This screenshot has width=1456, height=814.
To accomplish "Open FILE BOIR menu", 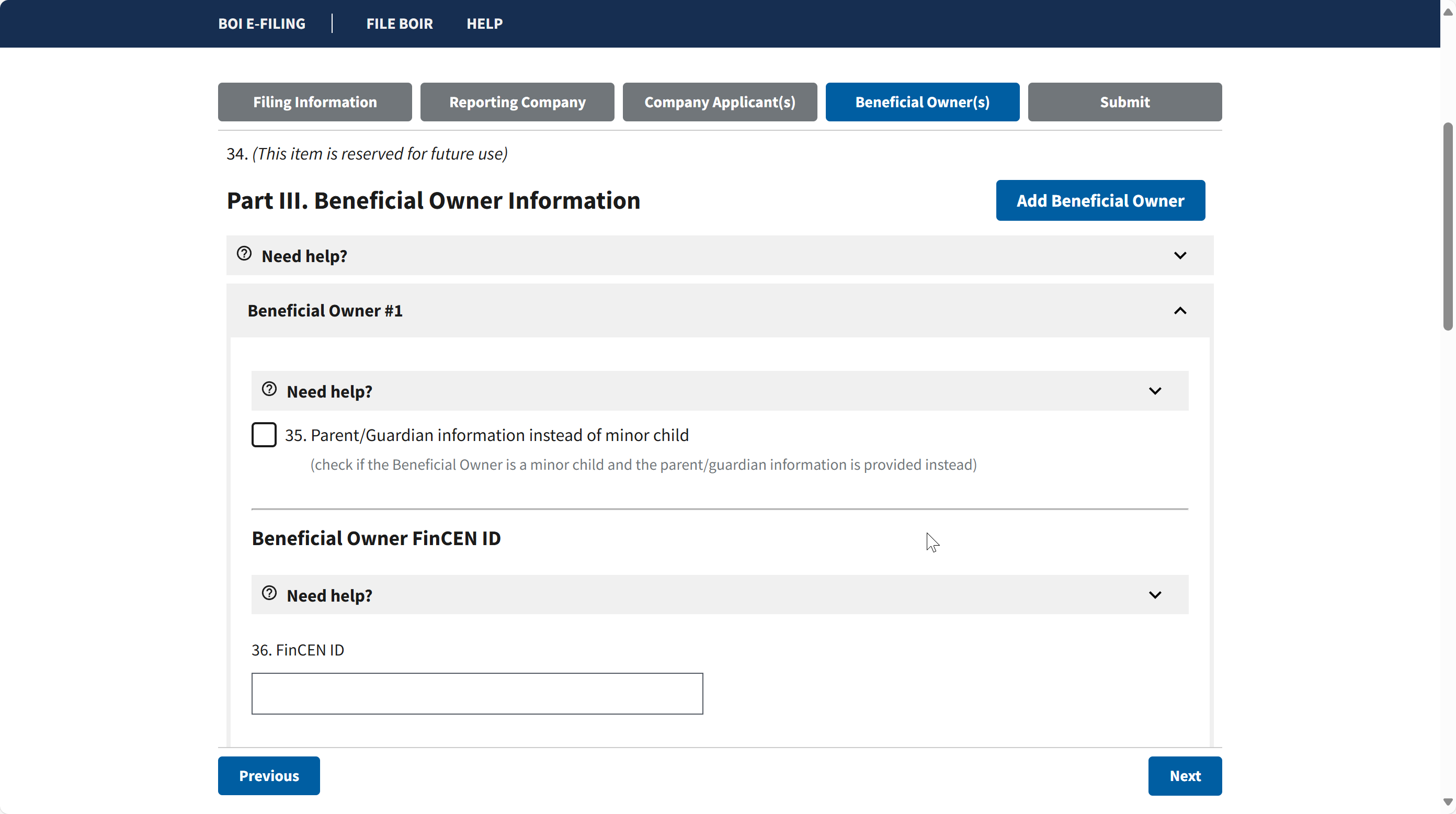I will click(400, 24).
